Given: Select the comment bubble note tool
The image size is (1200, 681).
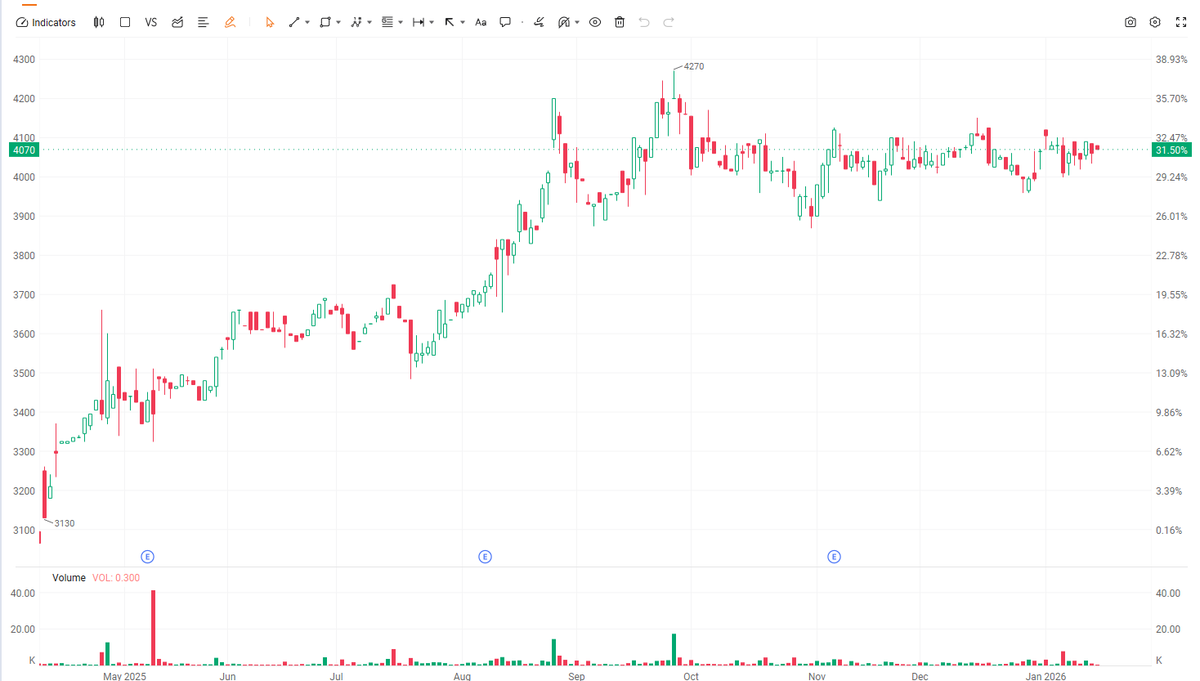Looking at the screenshot, I should tap(505, 22).
